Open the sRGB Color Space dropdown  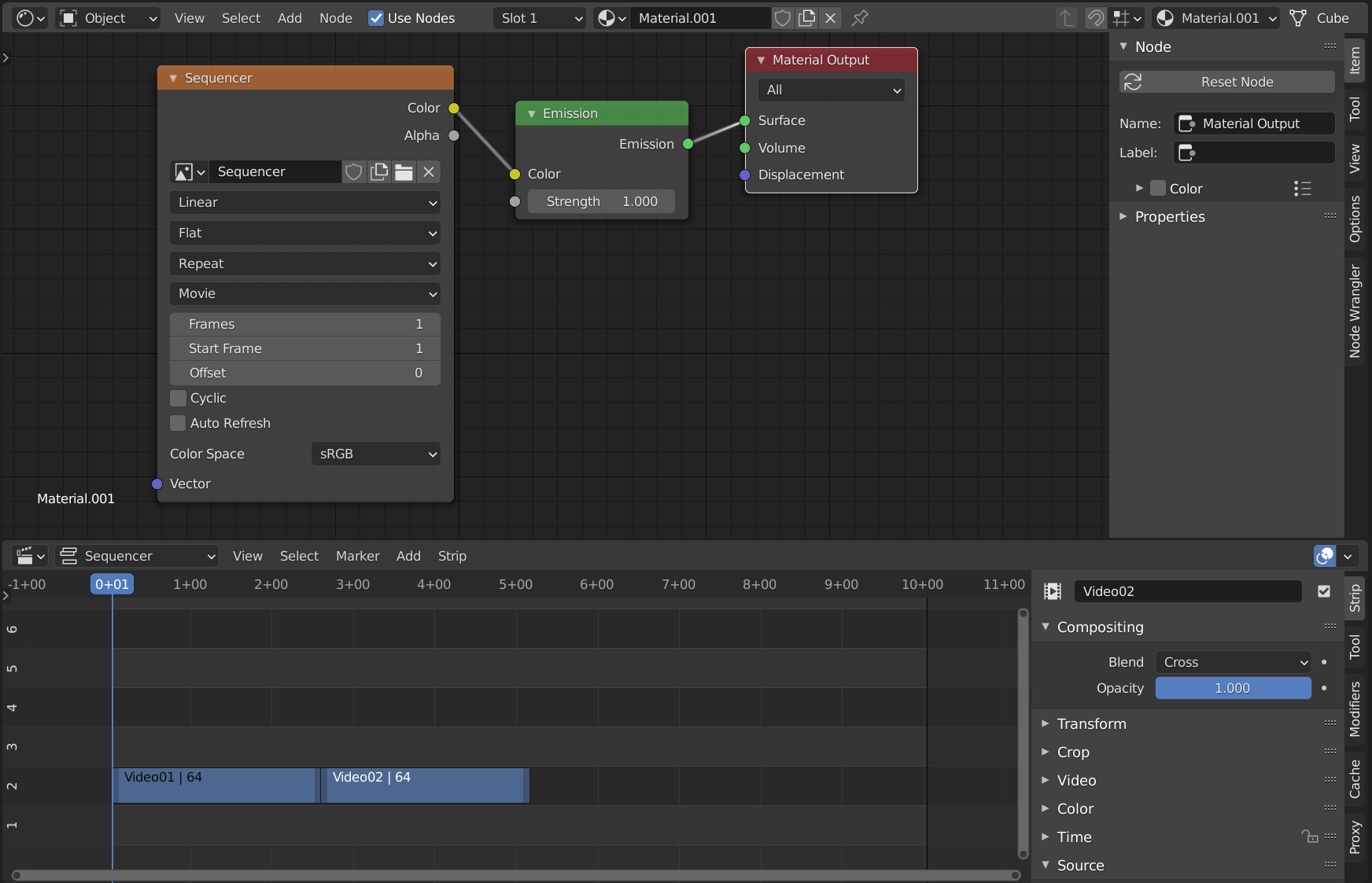coord(376,454)
